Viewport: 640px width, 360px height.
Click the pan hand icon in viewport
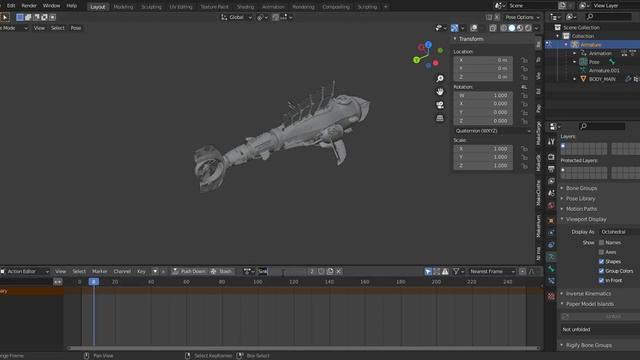tap(440, 92)
